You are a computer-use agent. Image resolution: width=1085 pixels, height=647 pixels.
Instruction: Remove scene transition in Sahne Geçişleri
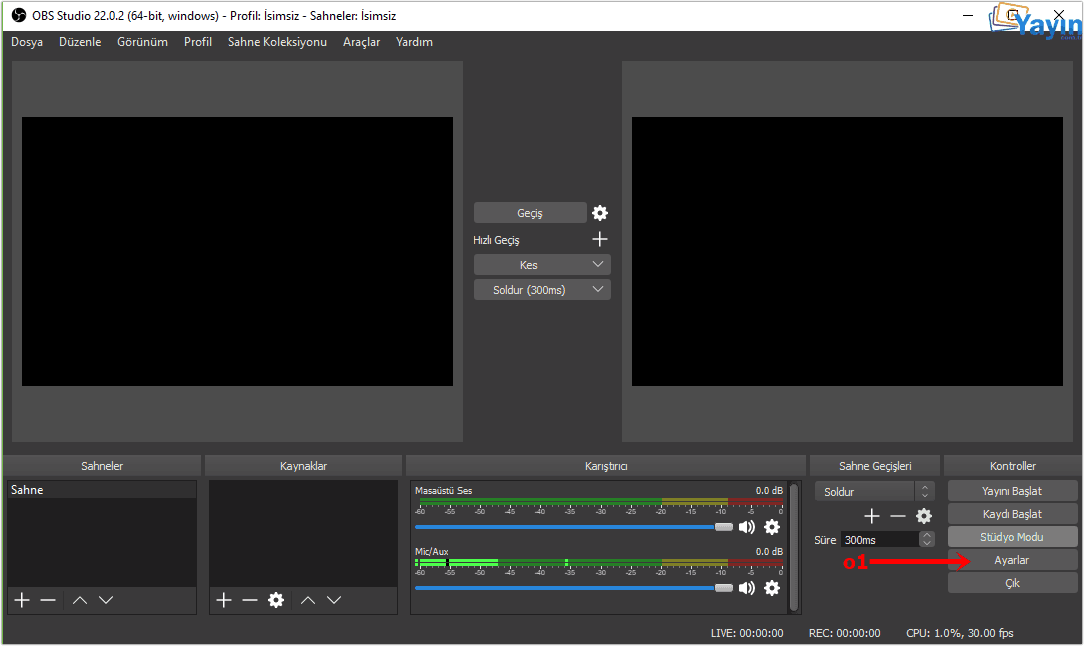point(897,516)
